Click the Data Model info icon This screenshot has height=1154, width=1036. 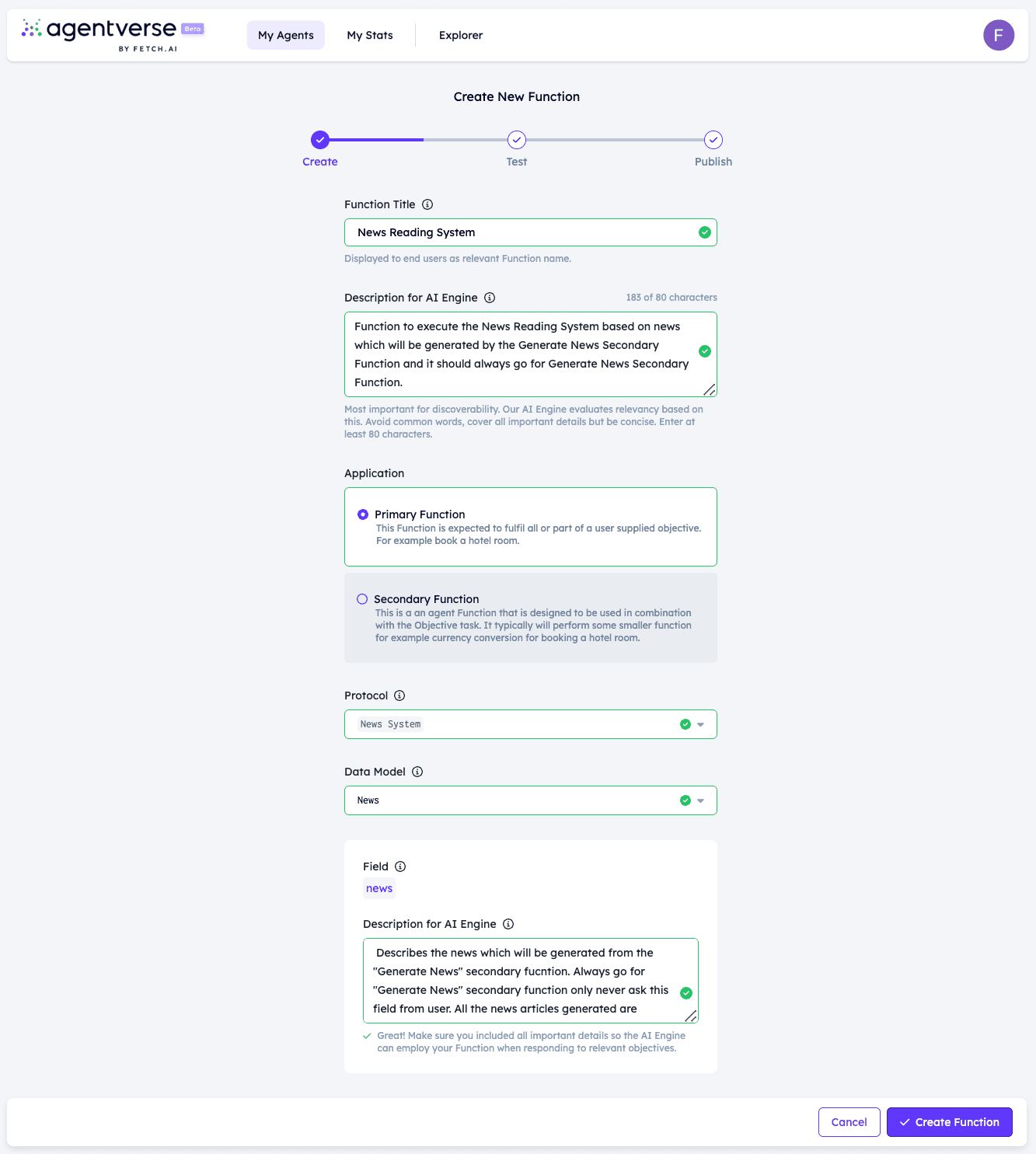(417, 772)
